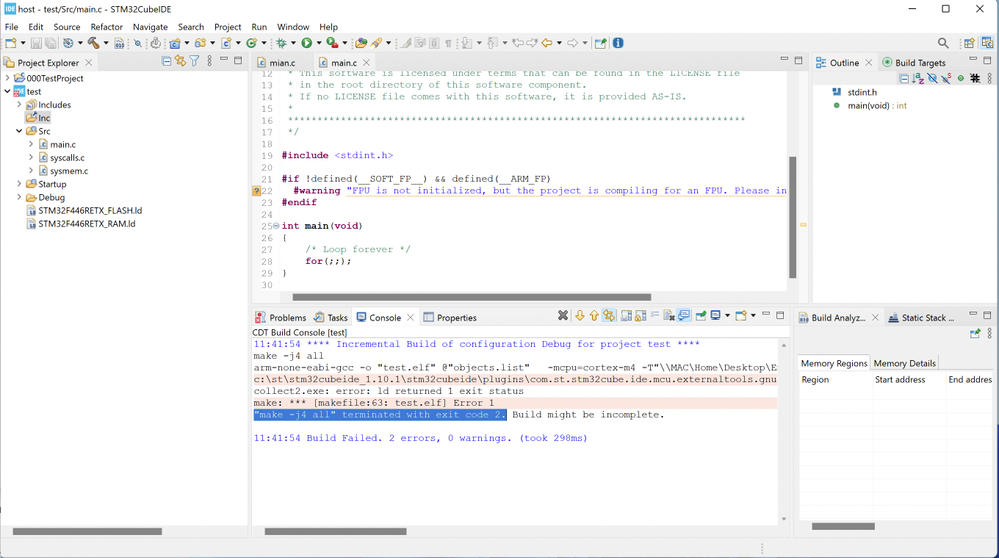The image size is (999, 558).
Task: Click the yellow Back navigation arrow
Action: click(x=547, y=43)
